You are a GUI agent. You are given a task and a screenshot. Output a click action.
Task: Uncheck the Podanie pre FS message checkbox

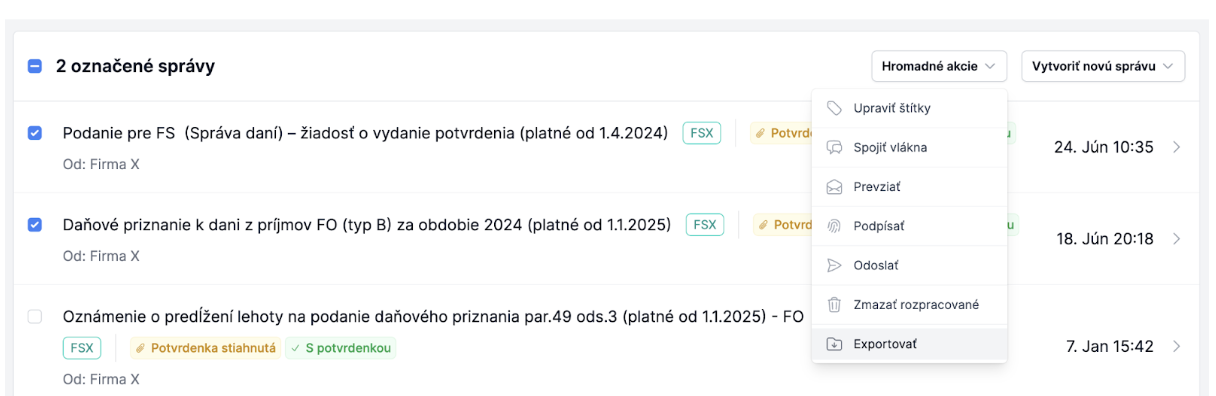pyautogui.click(x=35, y=133)
